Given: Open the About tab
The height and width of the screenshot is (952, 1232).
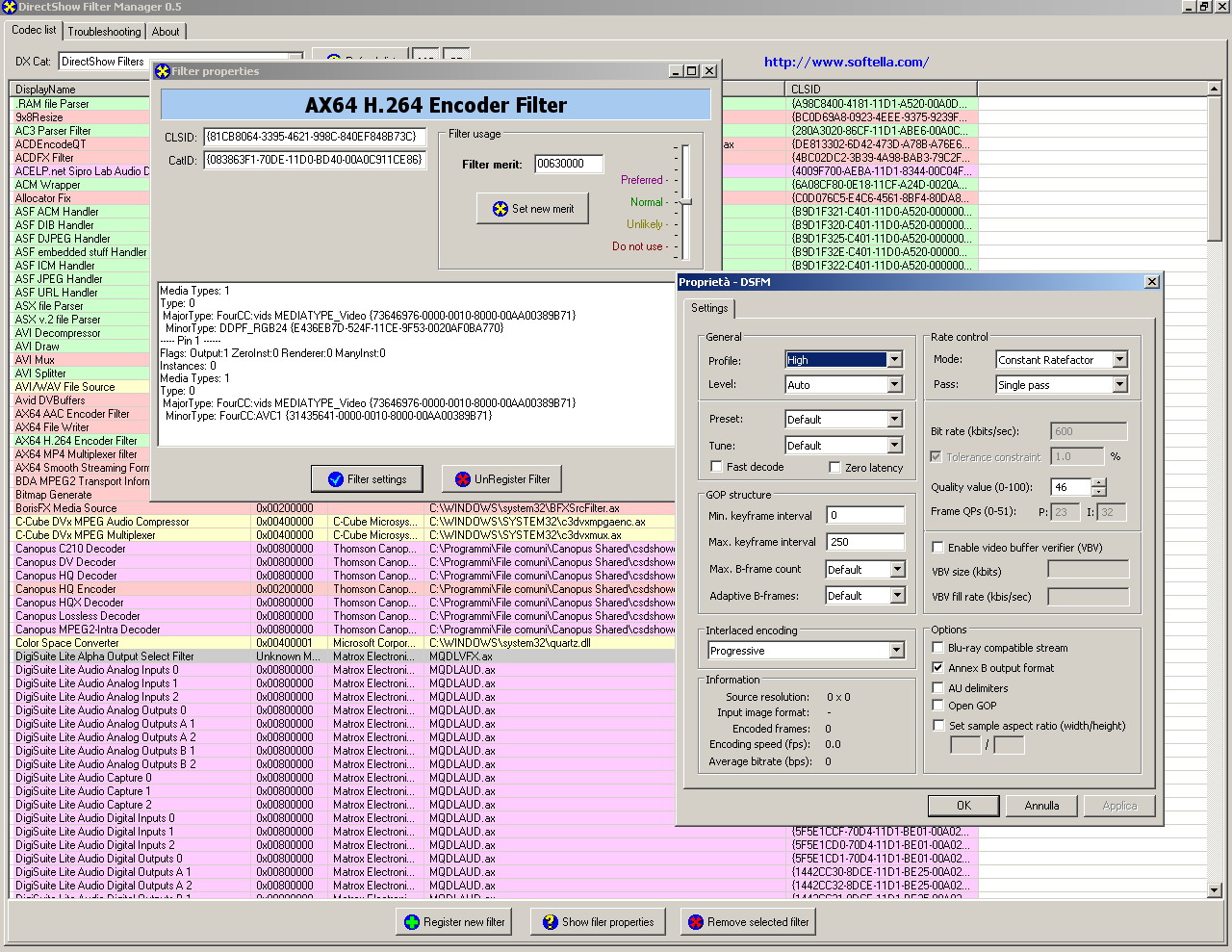Looking at the screenshot, I should [166, 32].
